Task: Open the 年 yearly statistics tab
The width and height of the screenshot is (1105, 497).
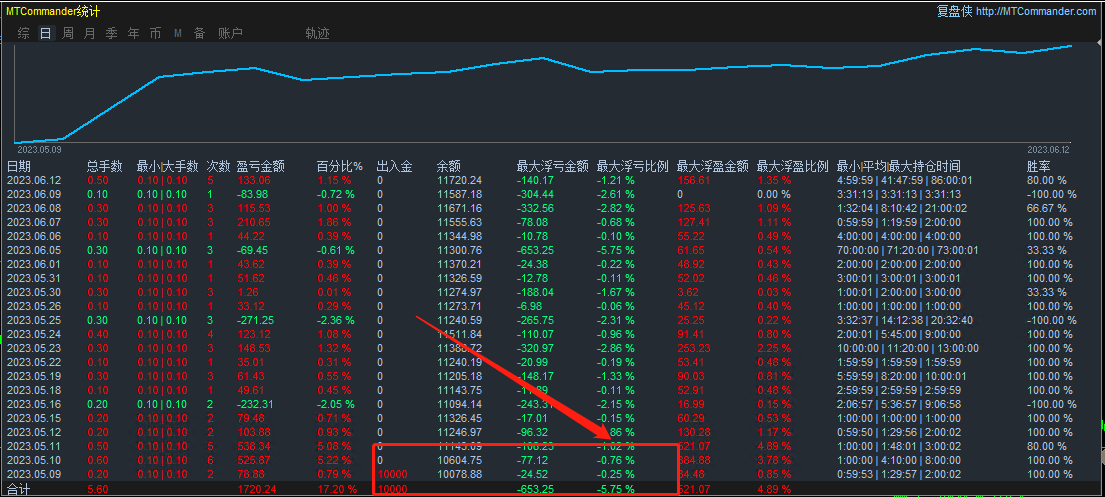Action: coord(133,33)
